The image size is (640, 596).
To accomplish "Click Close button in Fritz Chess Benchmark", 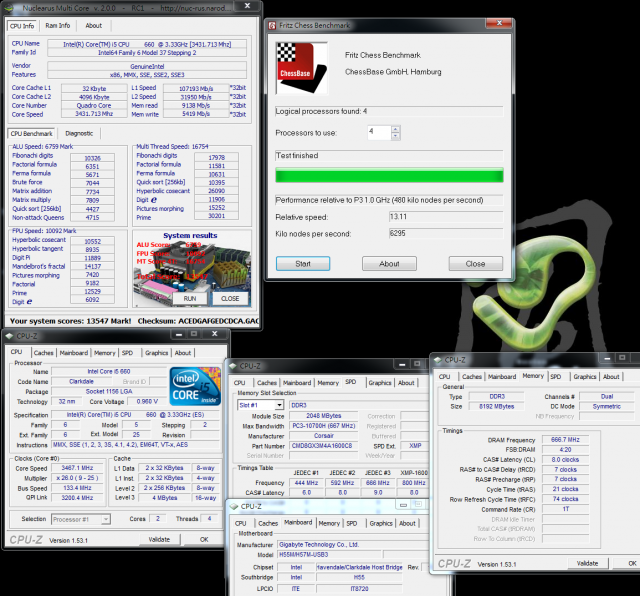I will (x=476, y=264).
